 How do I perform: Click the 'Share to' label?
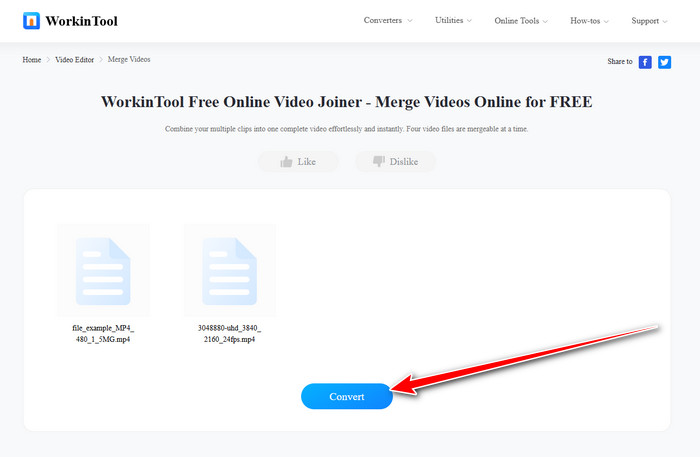point(620,62)
